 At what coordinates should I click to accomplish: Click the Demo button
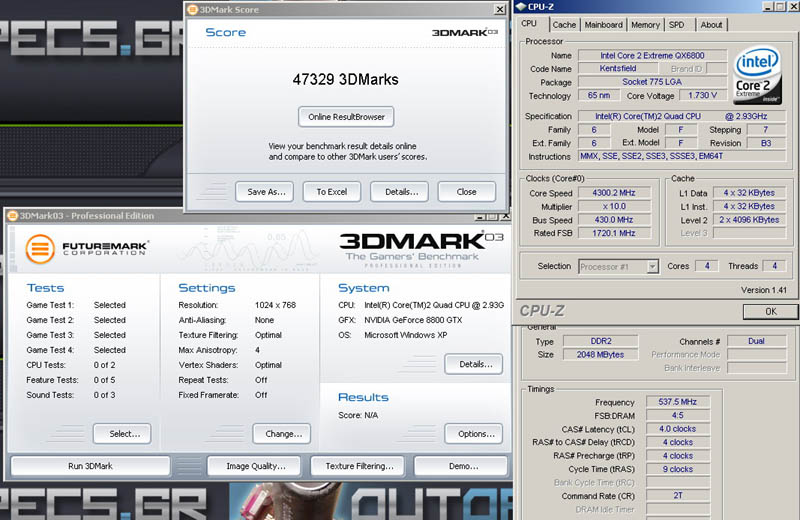coord(462,466)
